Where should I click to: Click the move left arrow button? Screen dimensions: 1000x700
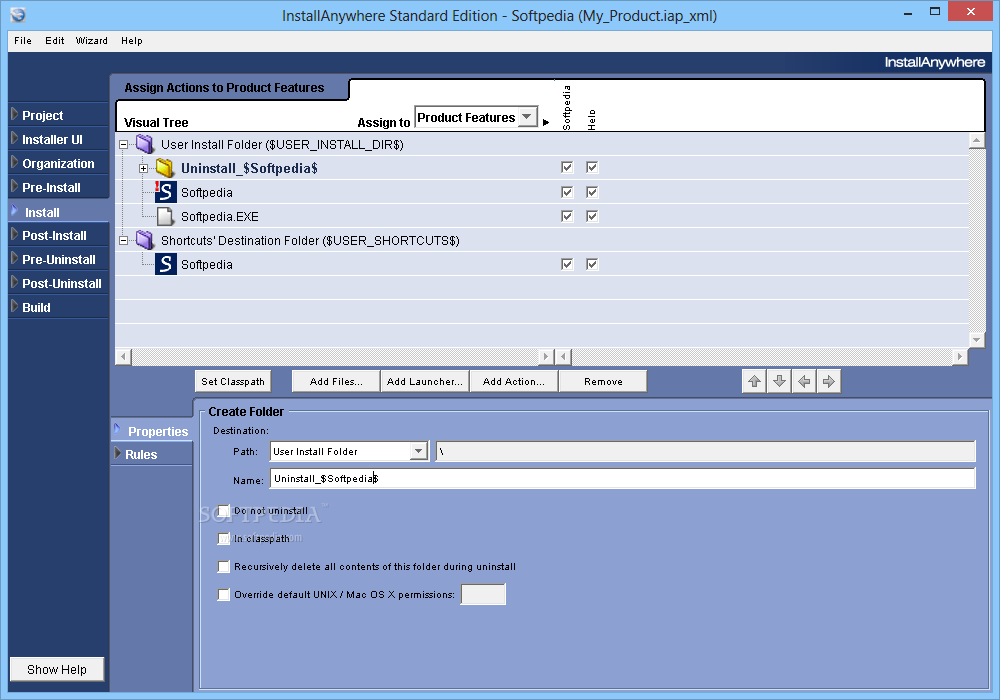804,381
